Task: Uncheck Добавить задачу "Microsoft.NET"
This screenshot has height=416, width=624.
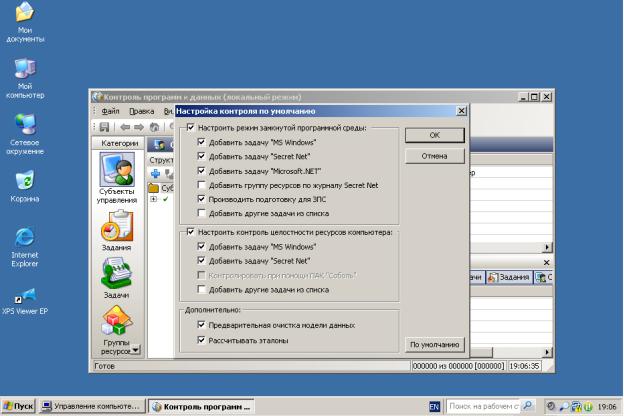Action: click(x=201, y=171)
